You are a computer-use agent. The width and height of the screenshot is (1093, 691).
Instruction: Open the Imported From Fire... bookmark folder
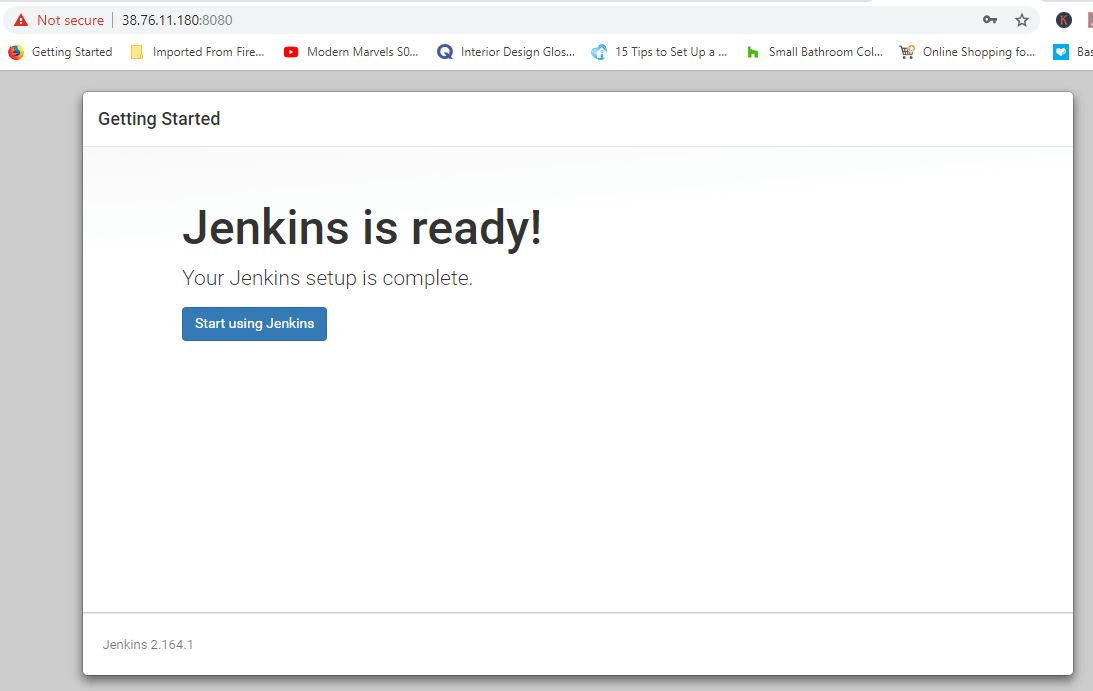click(198, 52)
